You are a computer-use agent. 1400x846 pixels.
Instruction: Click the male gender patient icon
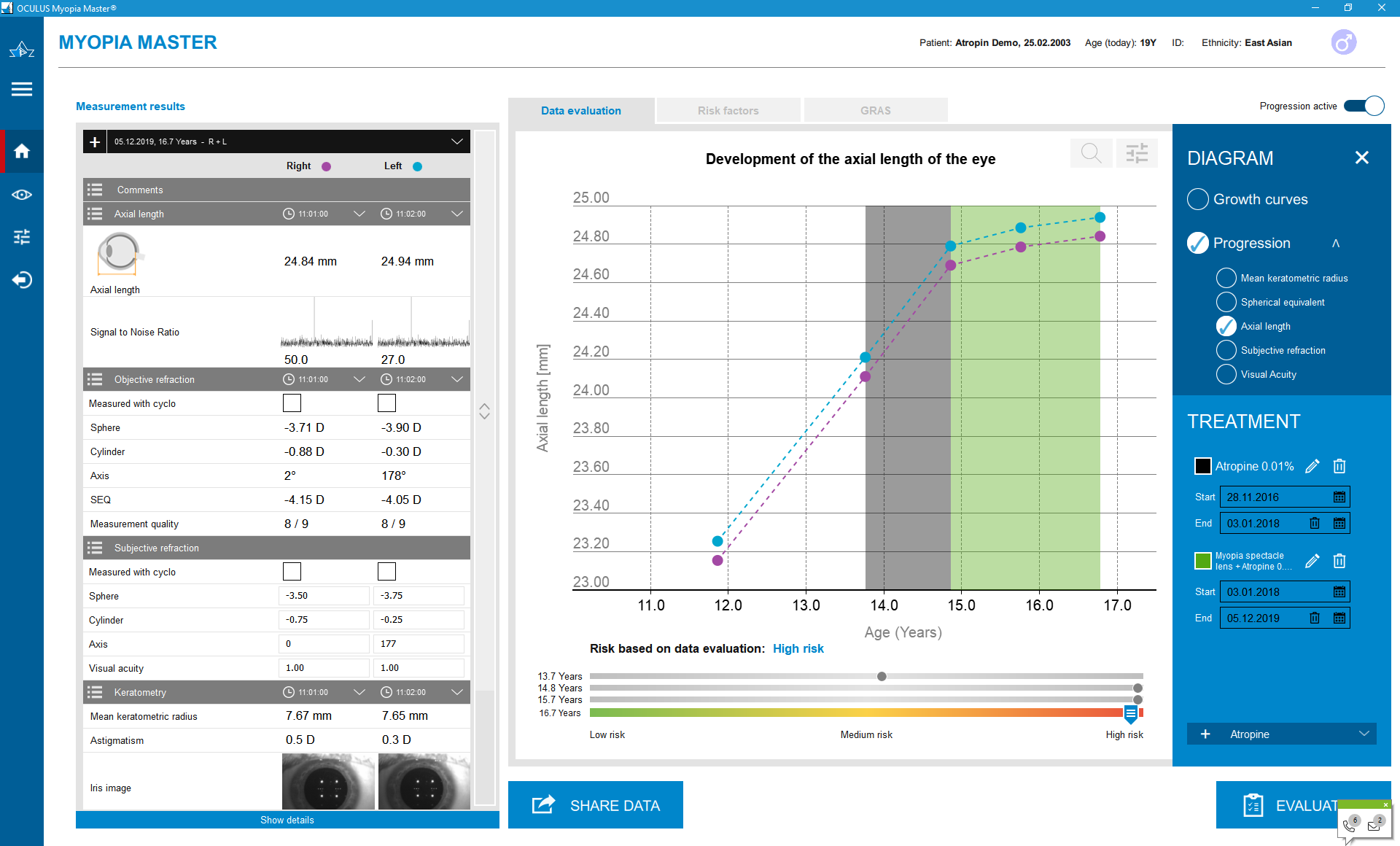[x=1343, y=42]
